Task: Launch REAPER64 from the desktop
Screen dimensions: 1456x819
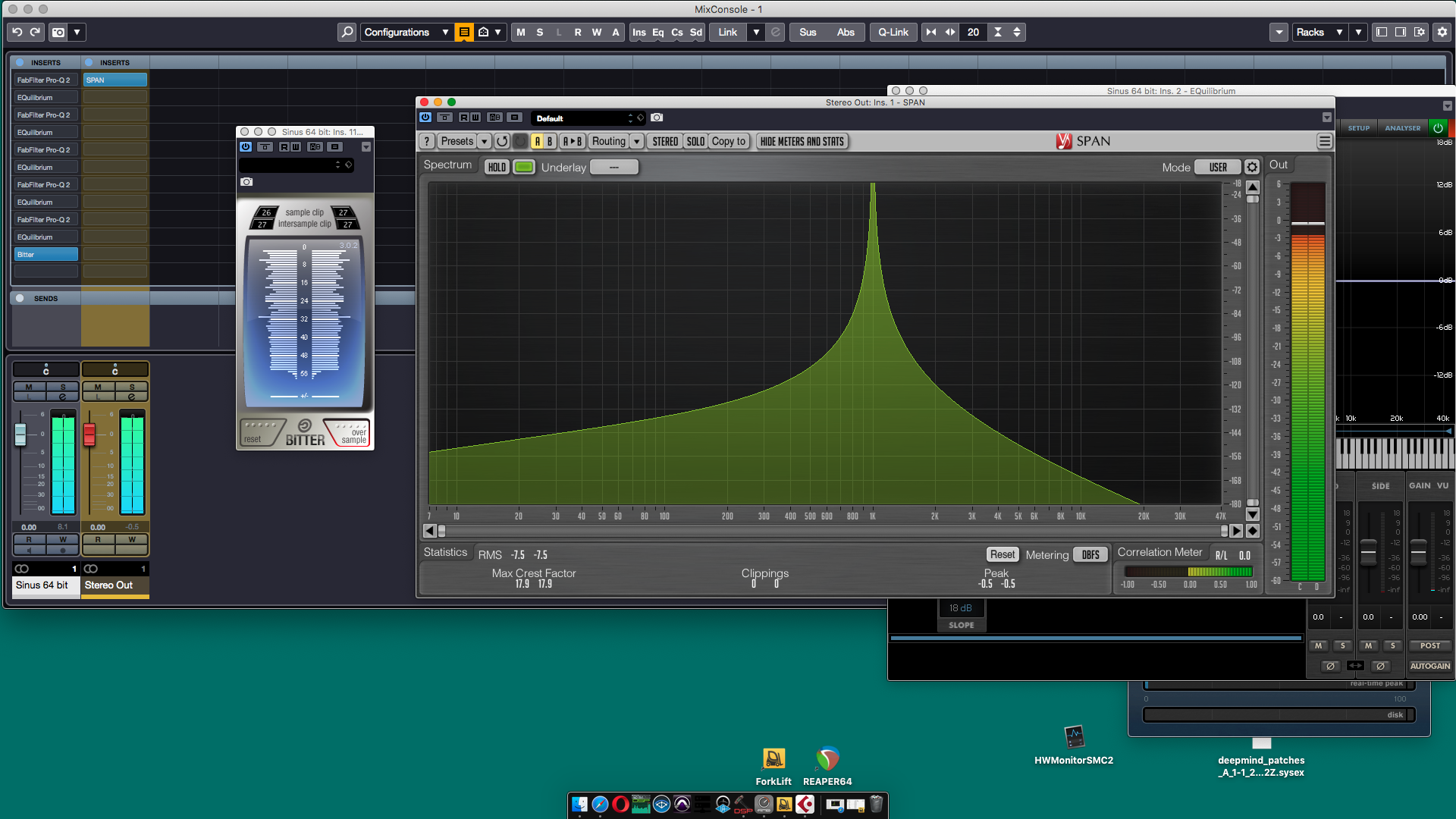Action: pos(827,760)
